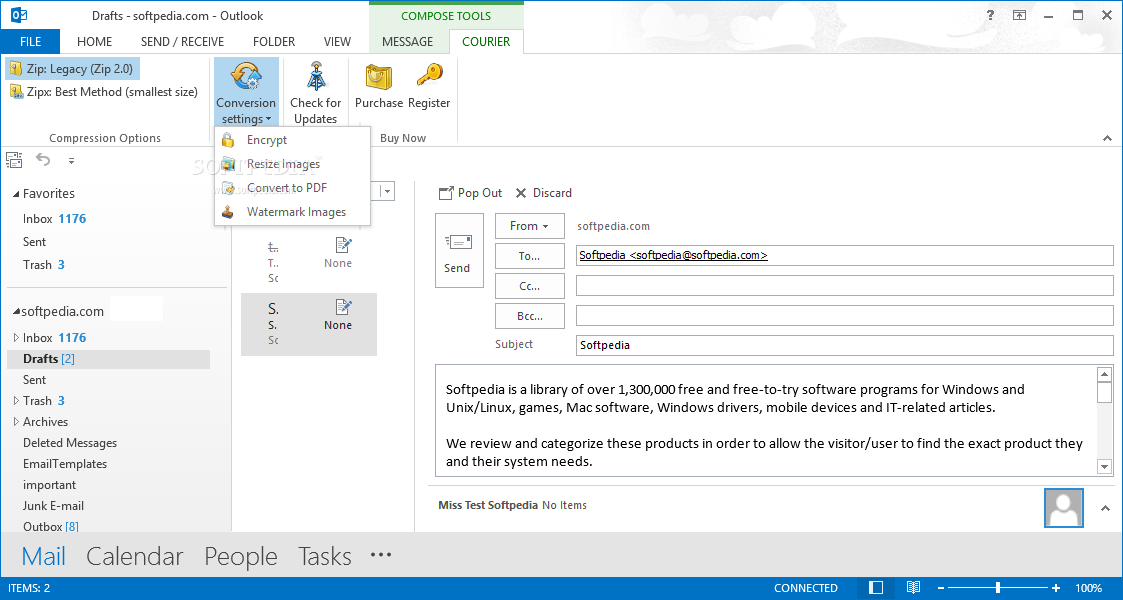Click the Check for Updates icon

point(316,77)
